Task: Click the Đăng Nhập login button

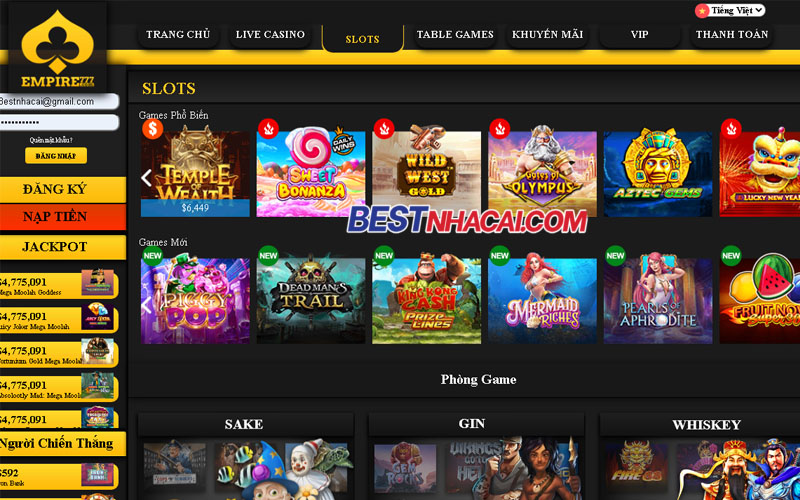Action: point(56,156)
